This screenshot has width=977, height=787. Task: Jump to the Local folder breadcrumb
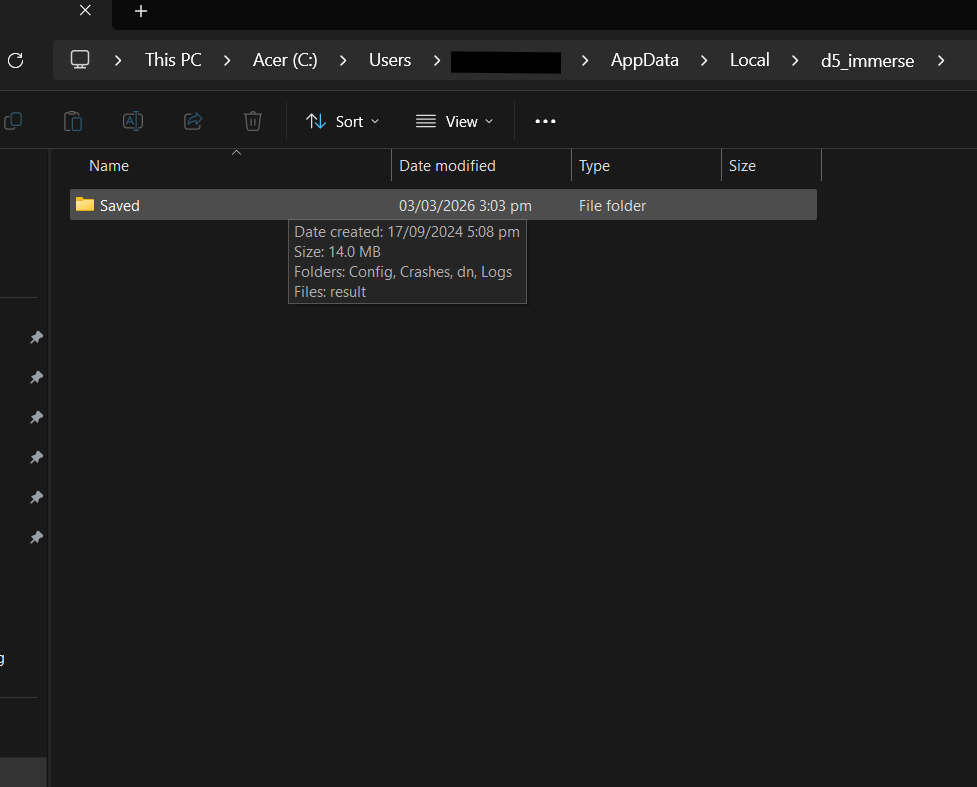(749, 60)
